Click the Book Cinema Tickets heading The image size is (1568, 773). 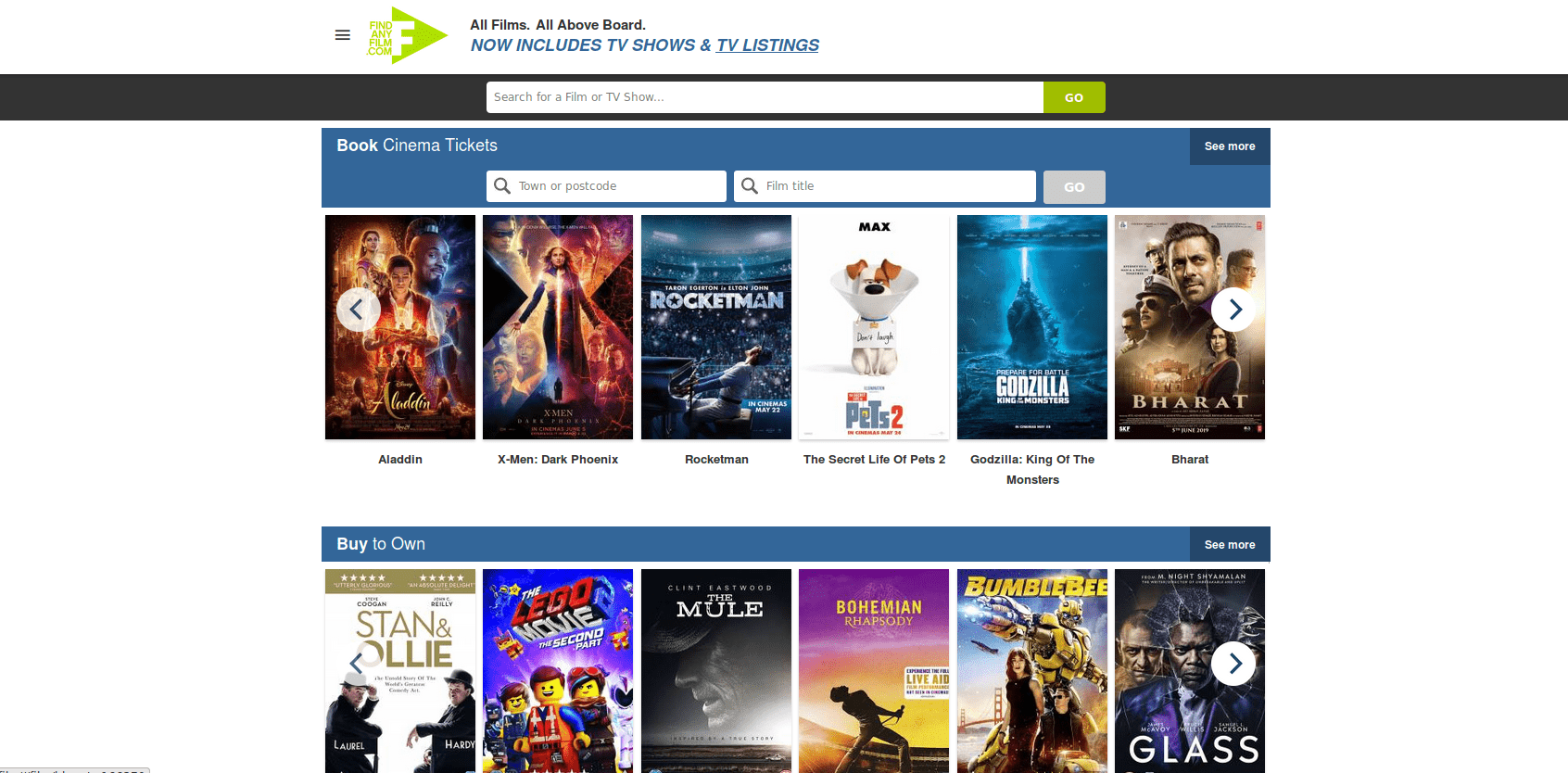pyautogui.click(x=417, y=146)
